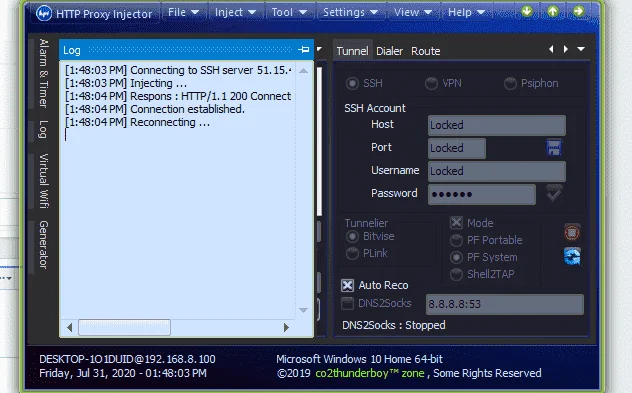
Task: Toggle the DNS2Socks checkbox
Action: tap(347, 303)
